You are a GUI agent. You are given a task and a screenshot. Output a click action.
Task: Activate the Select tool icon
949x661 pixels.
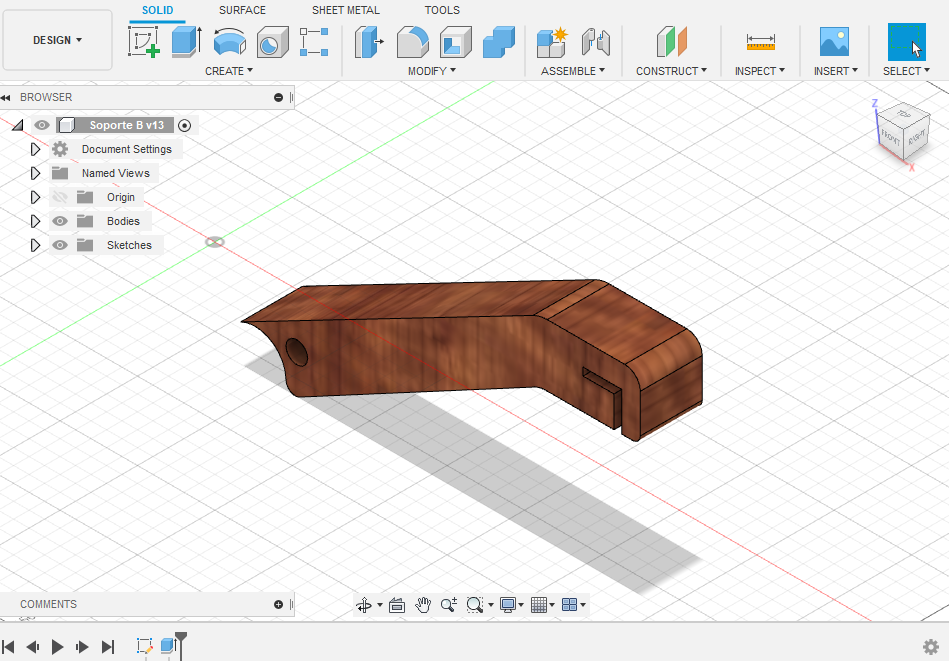point(907,42)
